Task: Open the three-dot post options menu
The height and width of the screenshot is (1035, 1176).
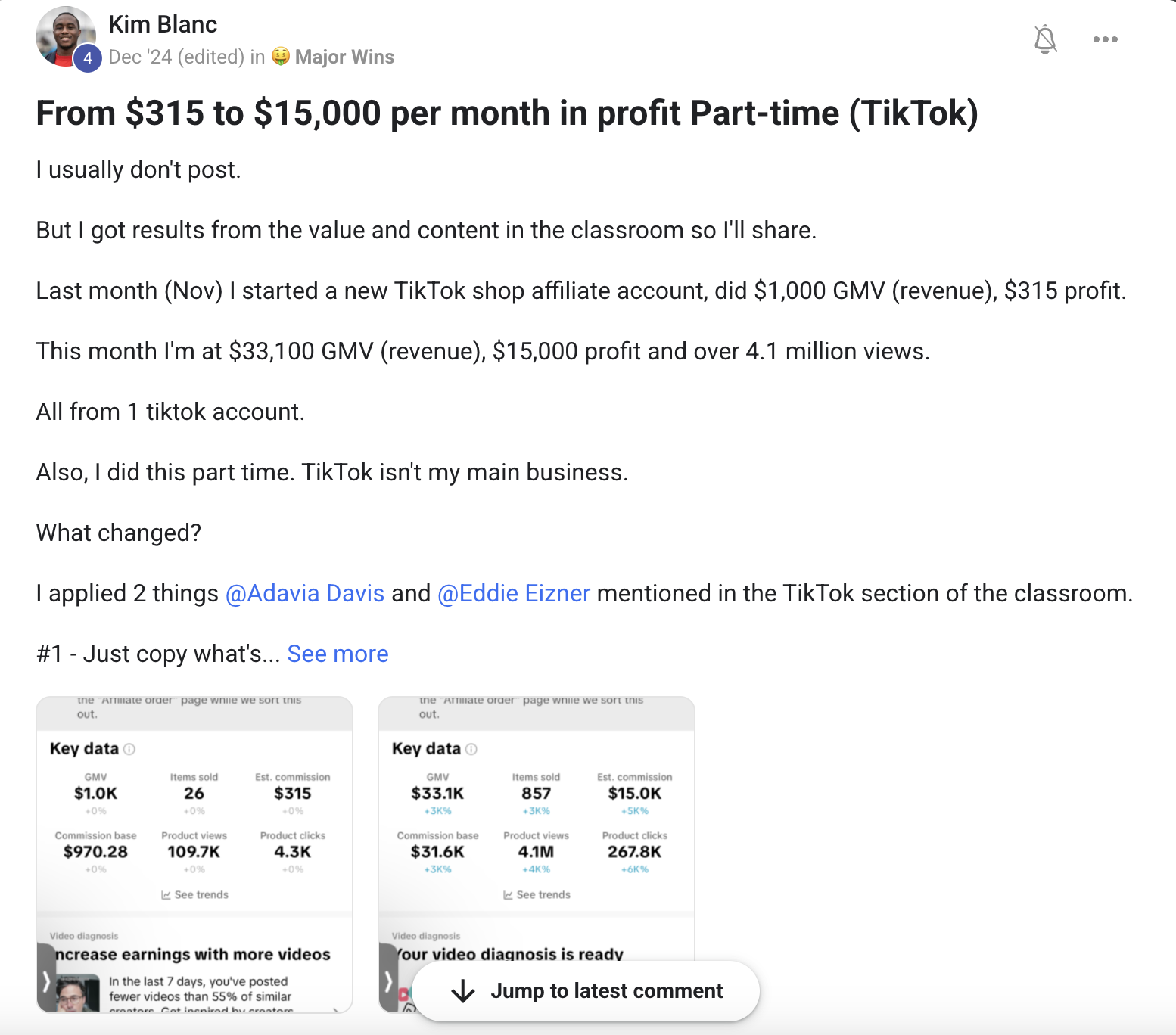Action: (1105, 39)
